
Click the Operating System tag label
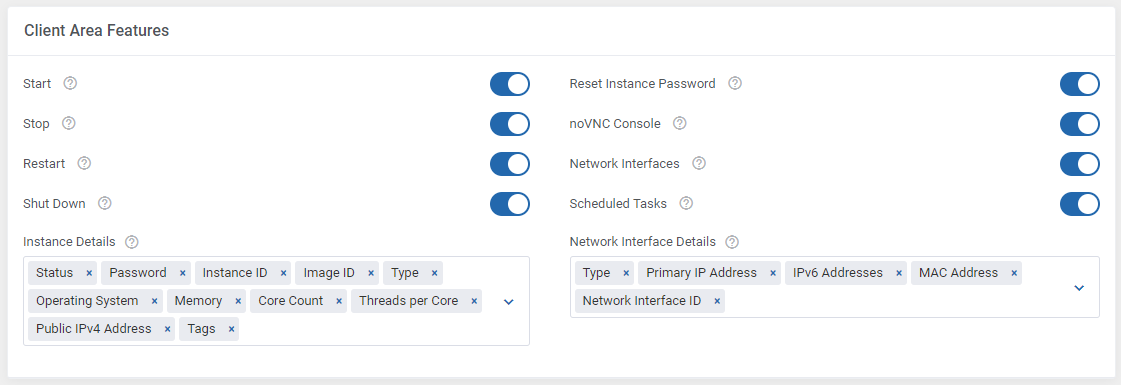(x=87, y=301)
